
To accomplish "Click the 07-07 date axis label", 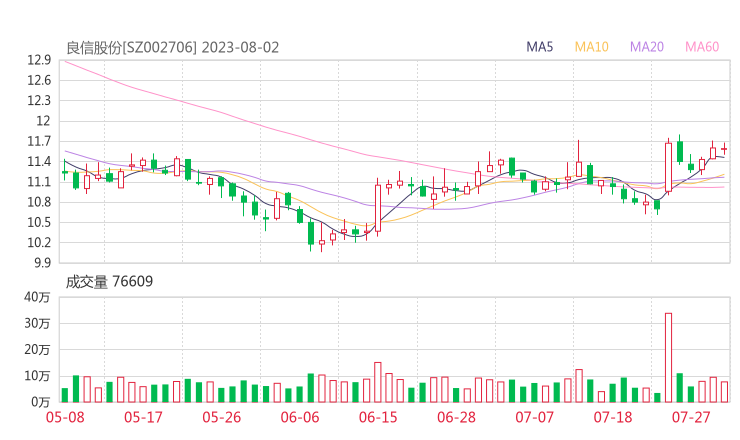I will [534, 417].
